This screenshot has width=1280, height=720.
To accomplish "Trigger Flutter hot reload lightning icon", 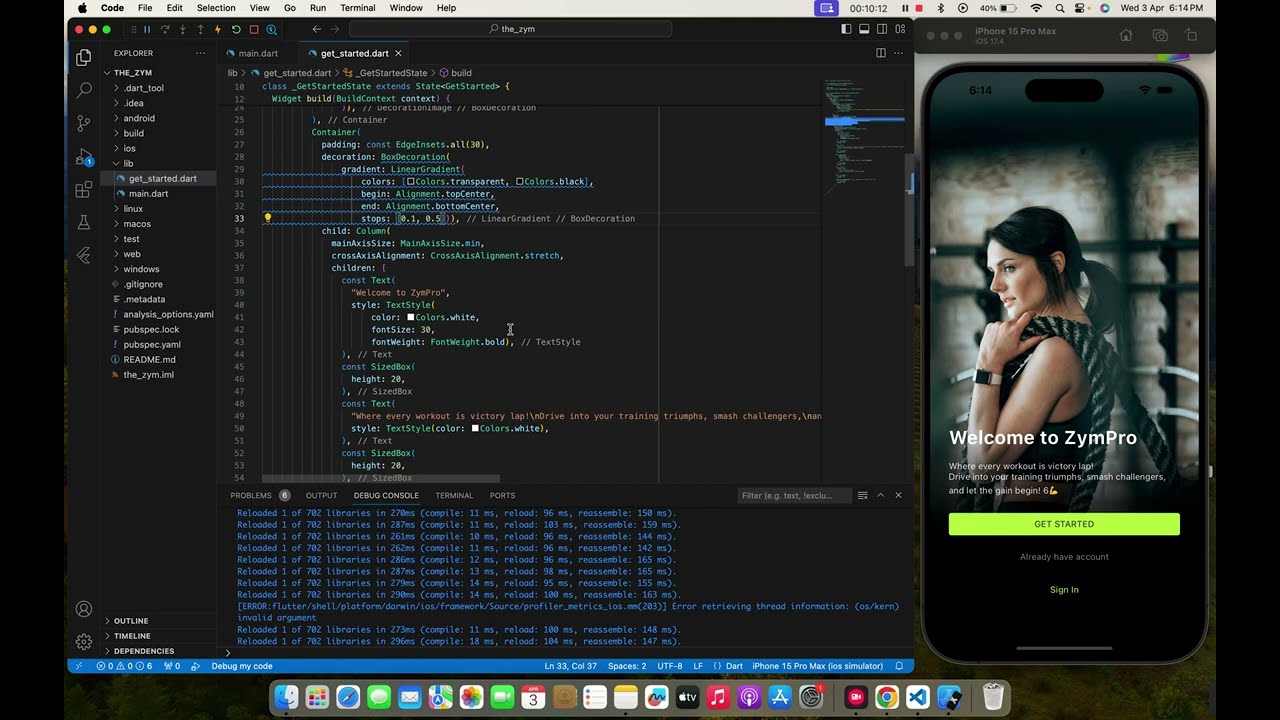I will [x=218, y=30].
